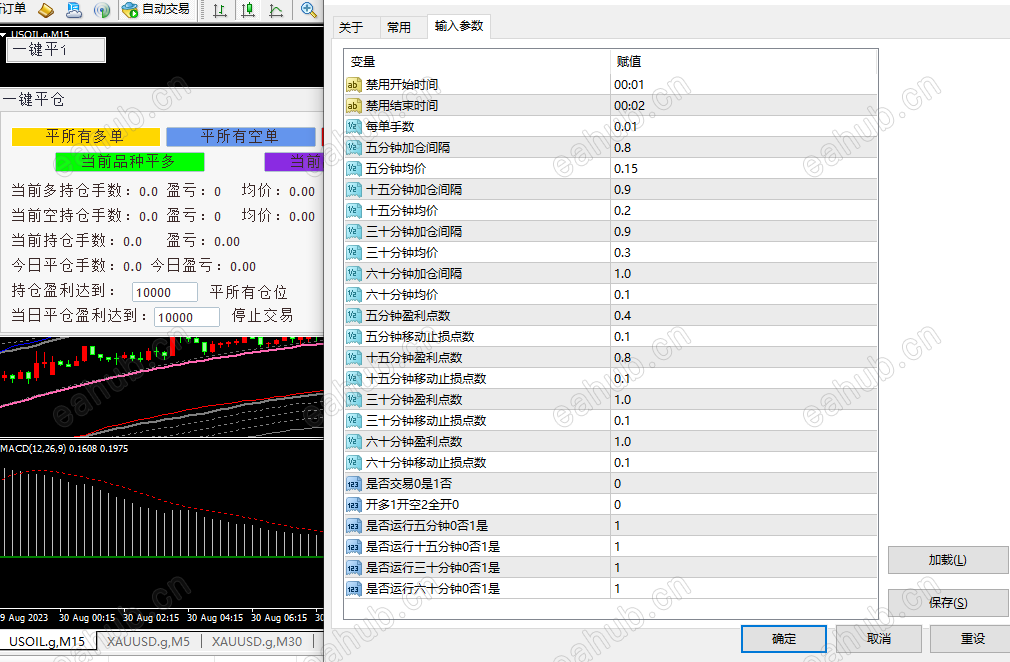Switch to USOIL.g,M15 chart tab
Viewport: 1010px width, 662px height.
(x=47, y=641)
